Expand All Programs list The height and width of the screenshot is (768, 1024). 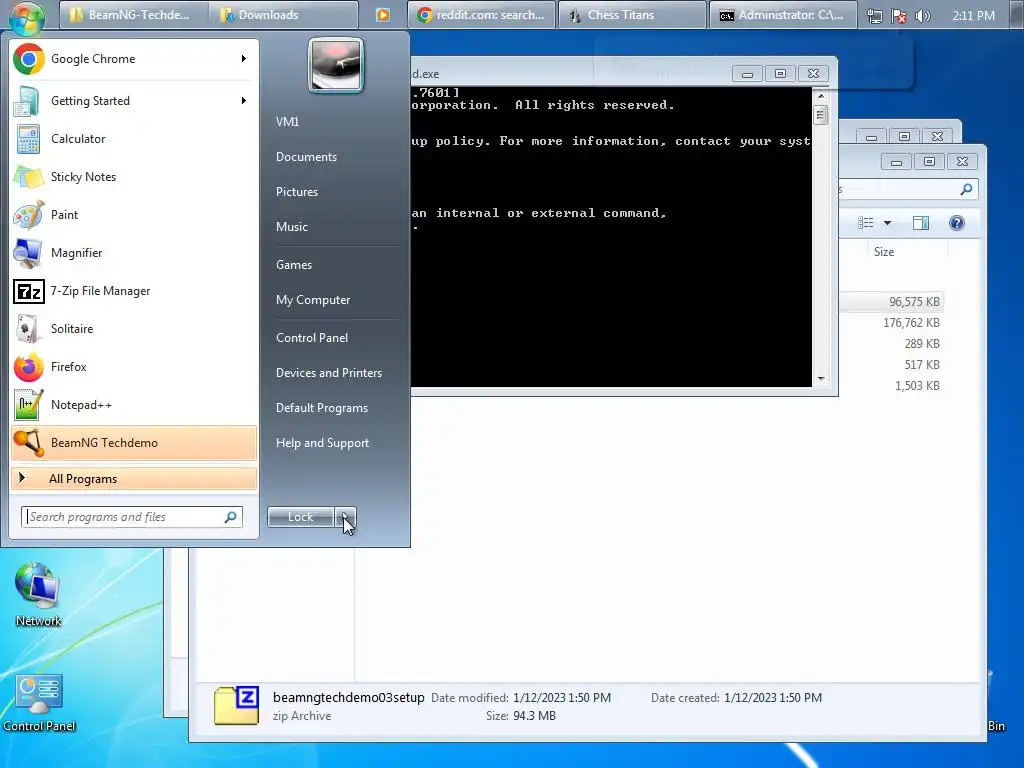[134, 479]
